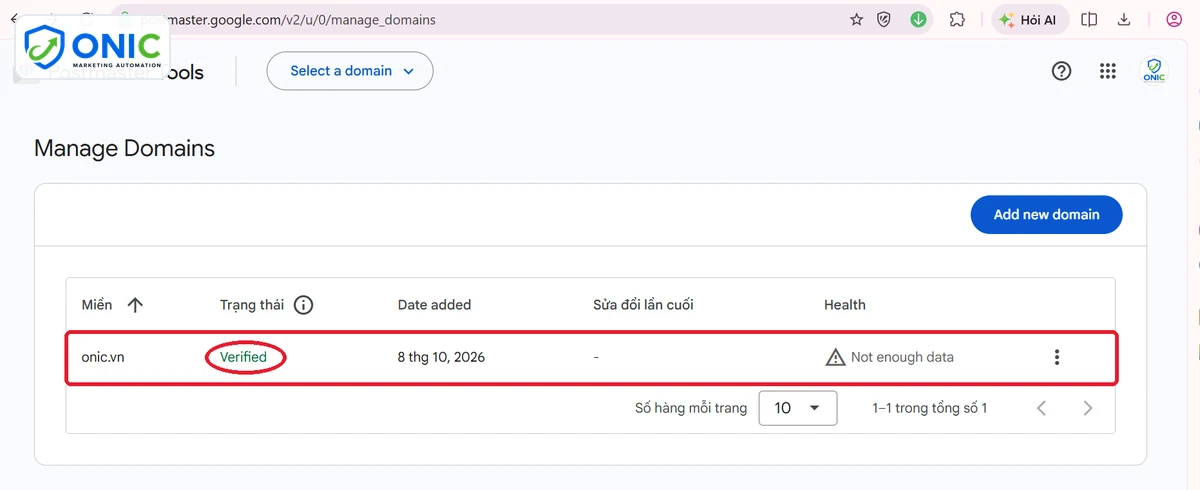Viewport: 1200px width, 490px height.
Task: Click the Số hàng mỗi trang label
Action: (x=691, y=408)
